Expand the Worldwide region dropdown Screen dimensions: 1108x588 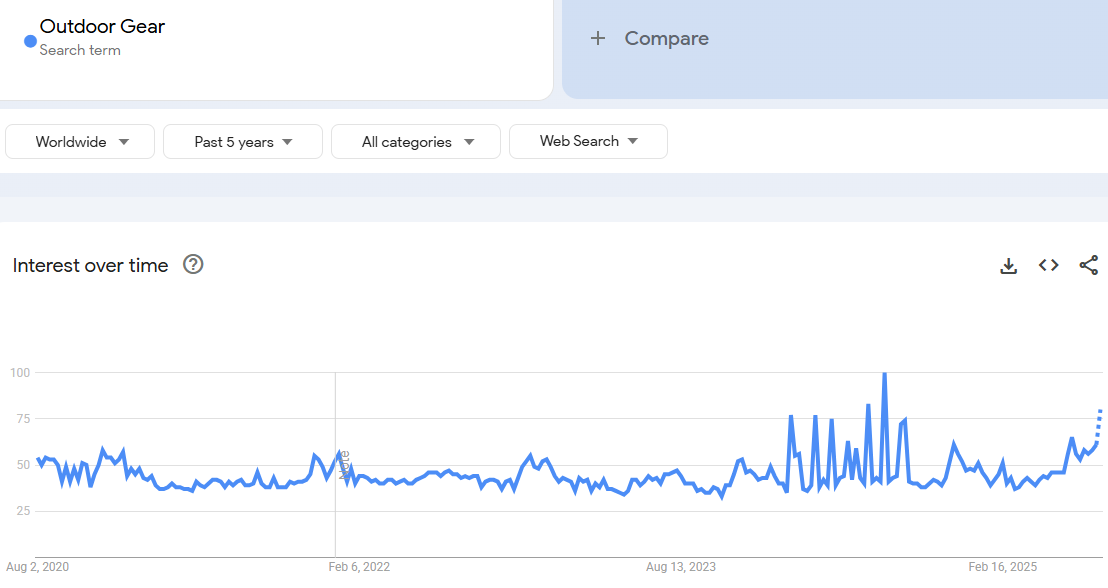[80, 142]
